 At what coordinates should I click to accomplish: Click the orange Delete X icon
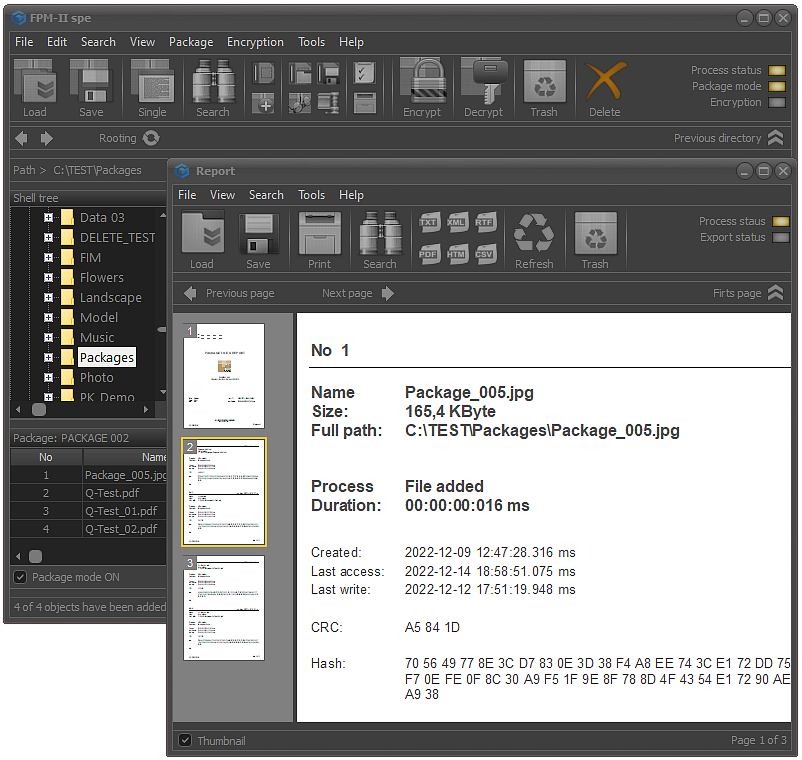tap(605, 88)
